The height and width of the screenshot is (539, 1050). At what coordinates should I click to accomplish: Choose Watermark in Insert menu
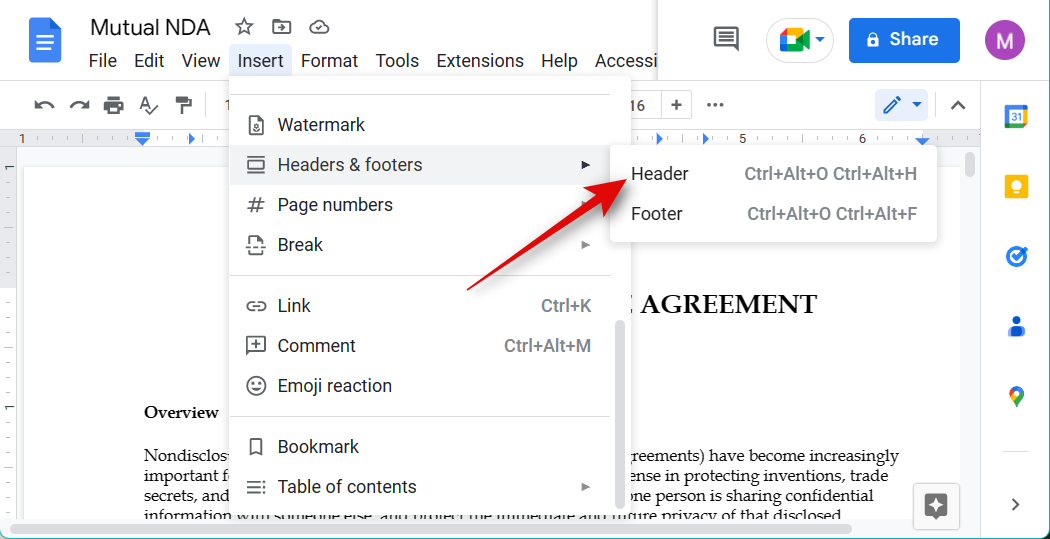(321, 125)
